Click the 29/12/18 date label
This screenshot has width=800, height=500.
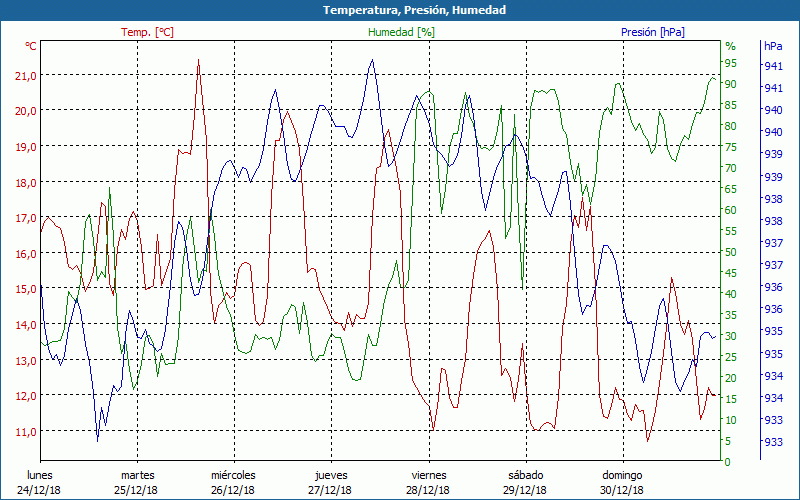[x=524, y=490]
